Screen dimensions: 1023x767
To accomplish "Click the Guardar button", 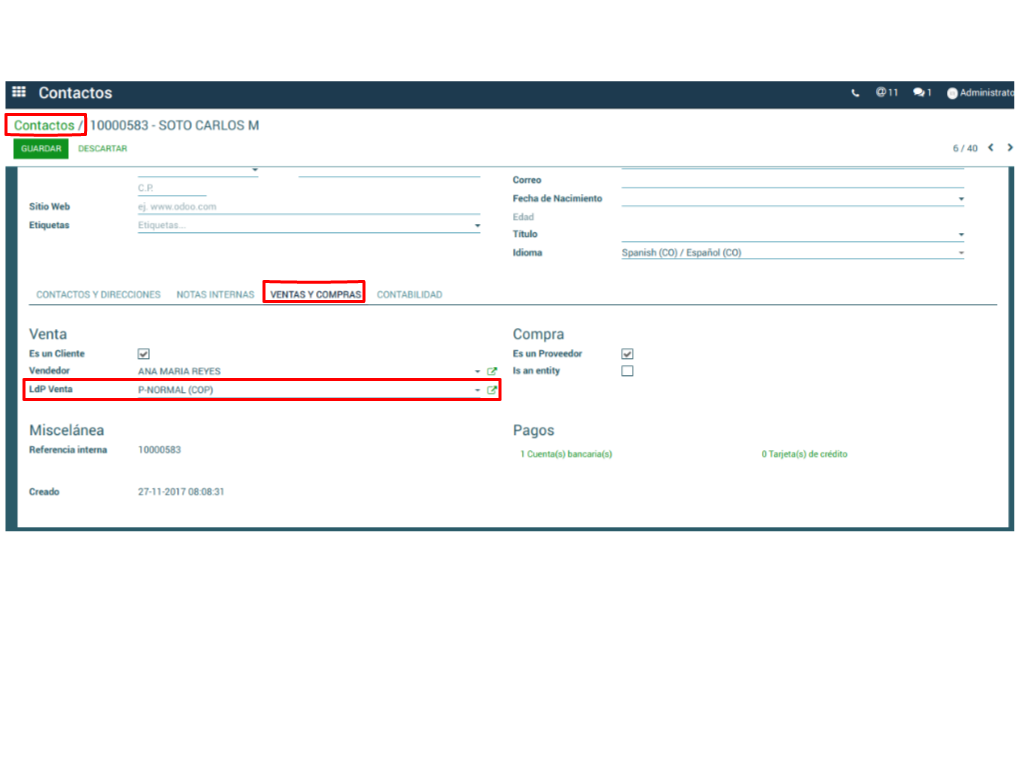I will (41, 149).
